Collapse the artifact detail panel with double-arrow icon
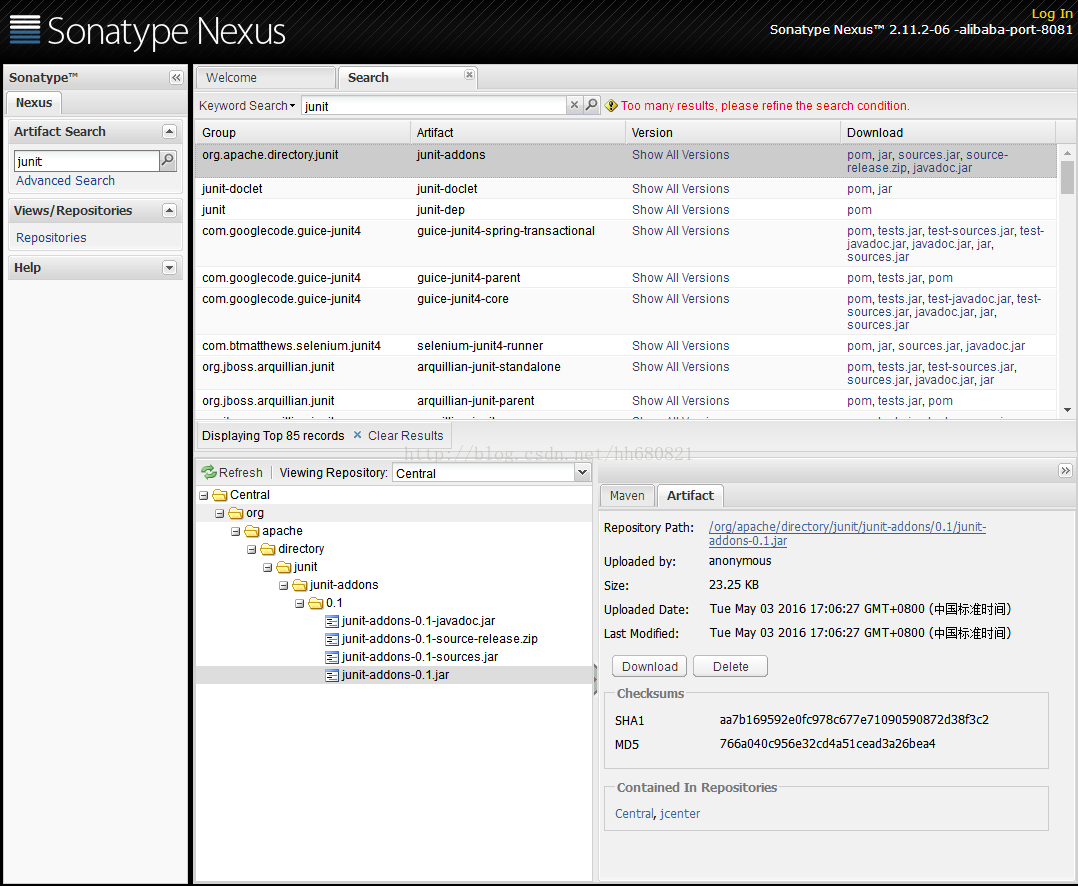 [x=1065, y=471]
